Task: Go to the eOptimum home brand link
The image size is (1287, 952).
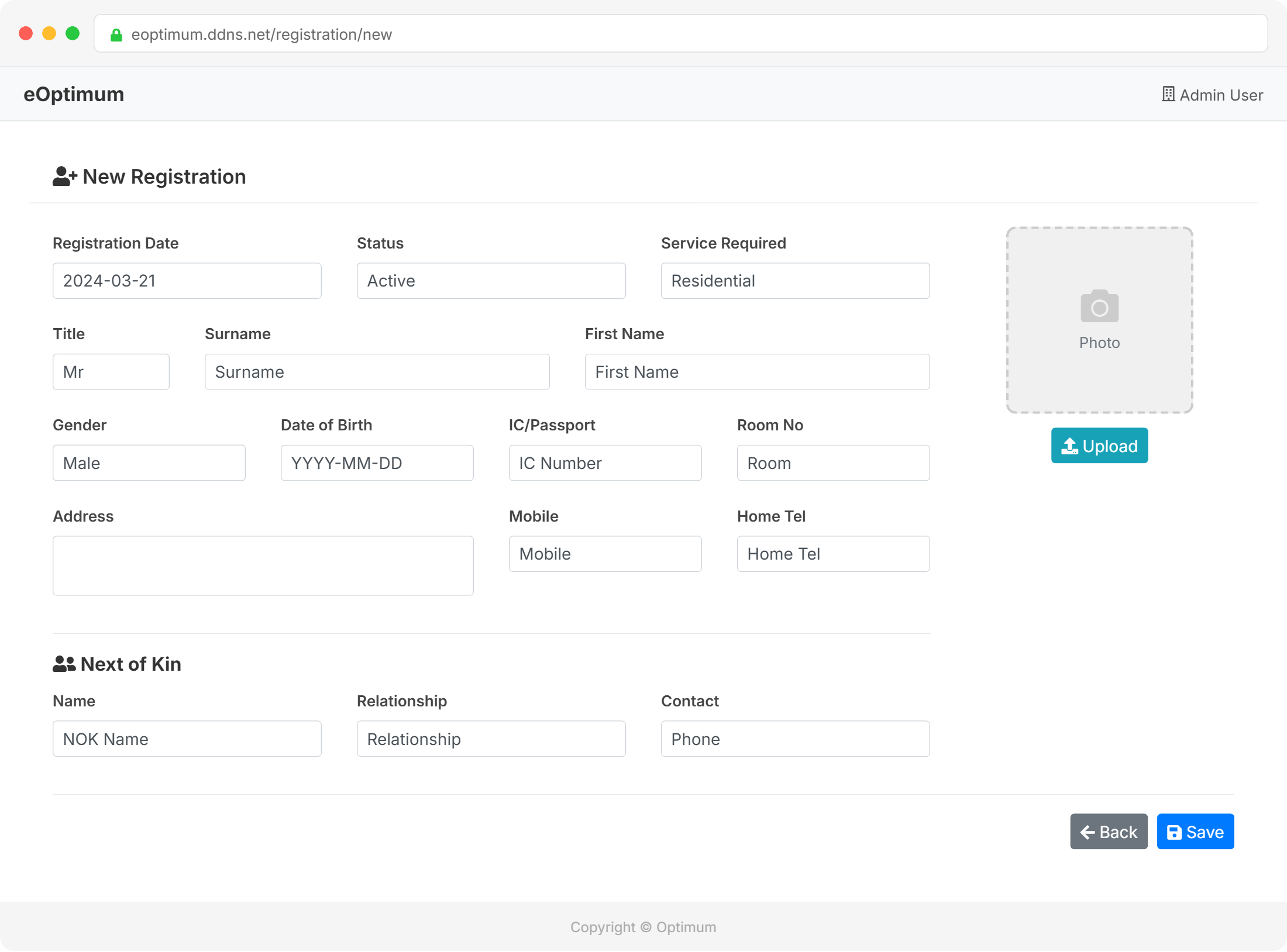Action: pyautogui.click(x=74, y=94)
